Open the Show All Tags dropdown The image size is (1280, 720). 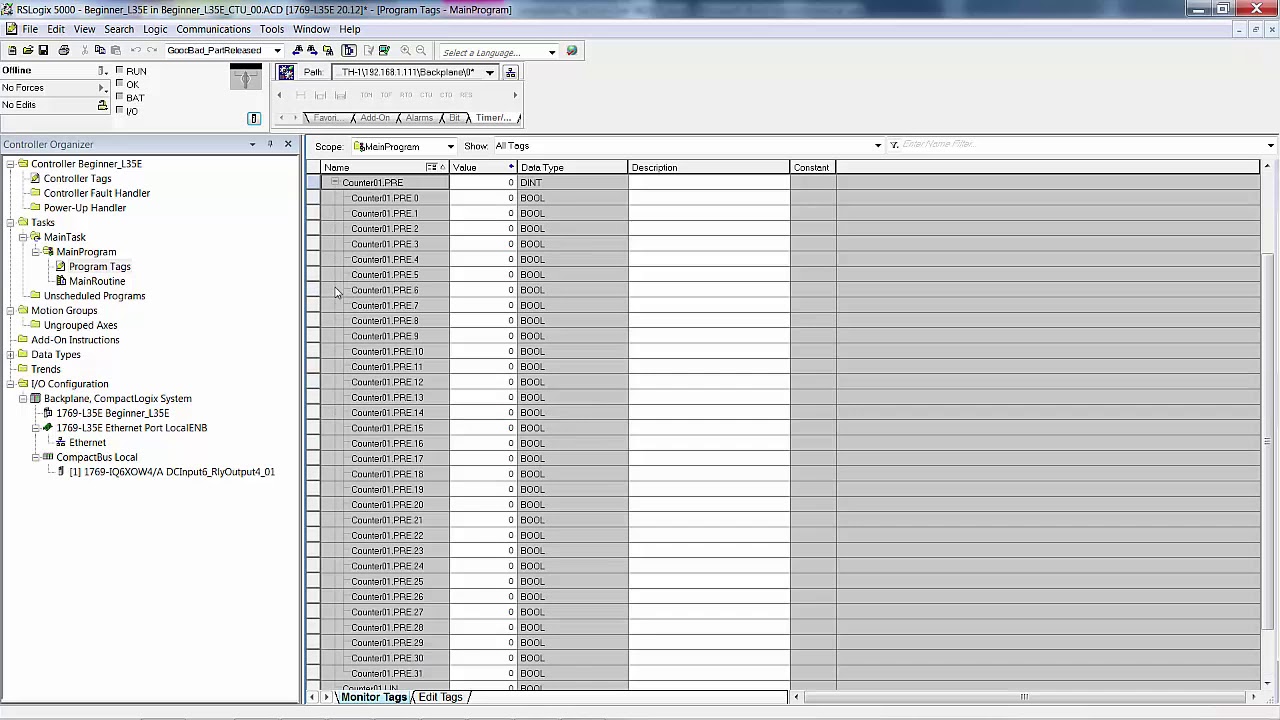pos(878,146)
